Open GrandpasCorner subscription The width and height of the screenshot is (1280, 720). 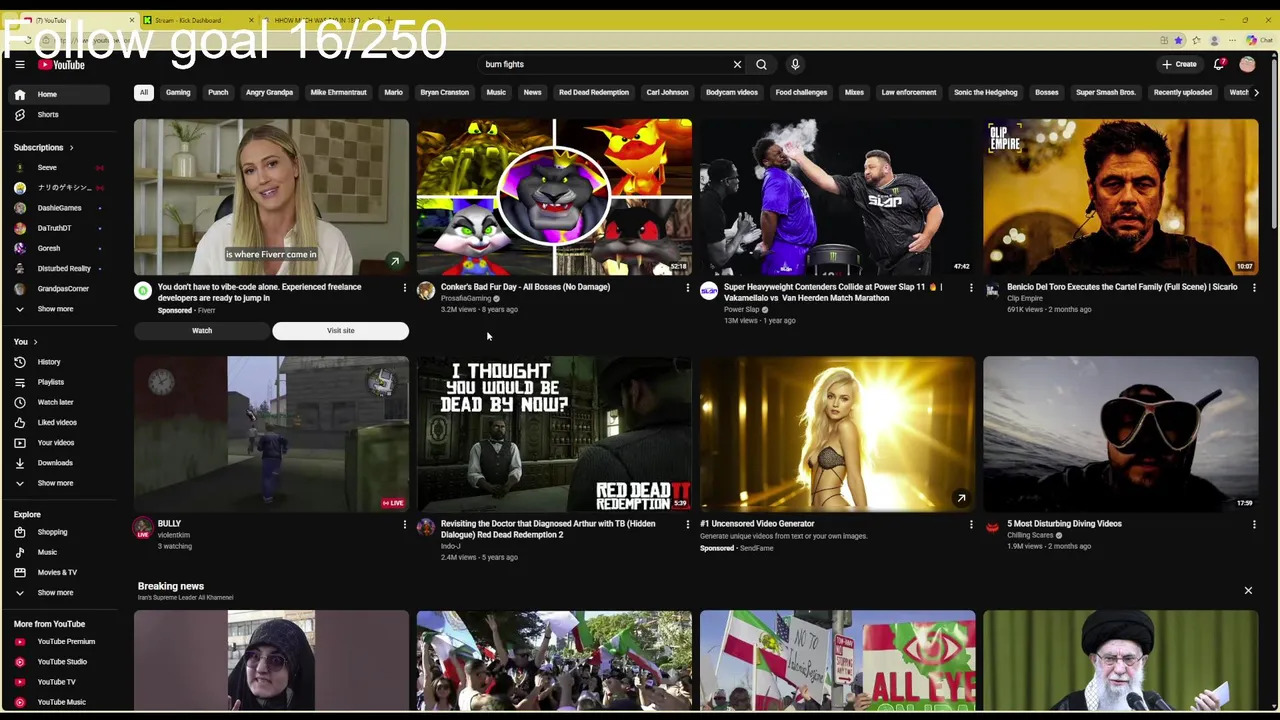pos(61,289)
